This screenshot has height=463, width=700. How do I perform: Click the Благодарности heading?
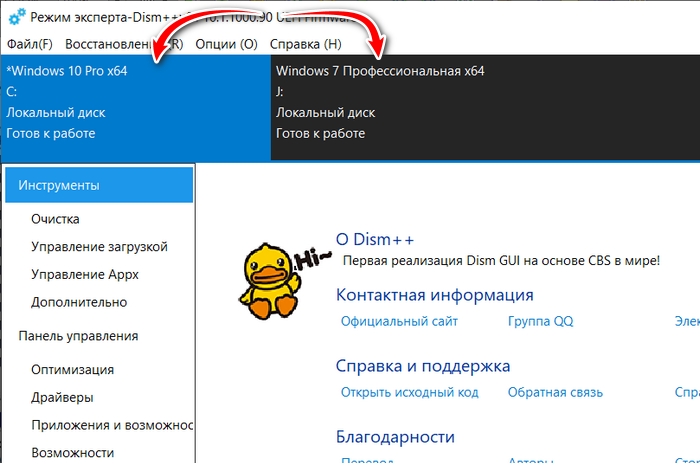(x=395, y=437)
